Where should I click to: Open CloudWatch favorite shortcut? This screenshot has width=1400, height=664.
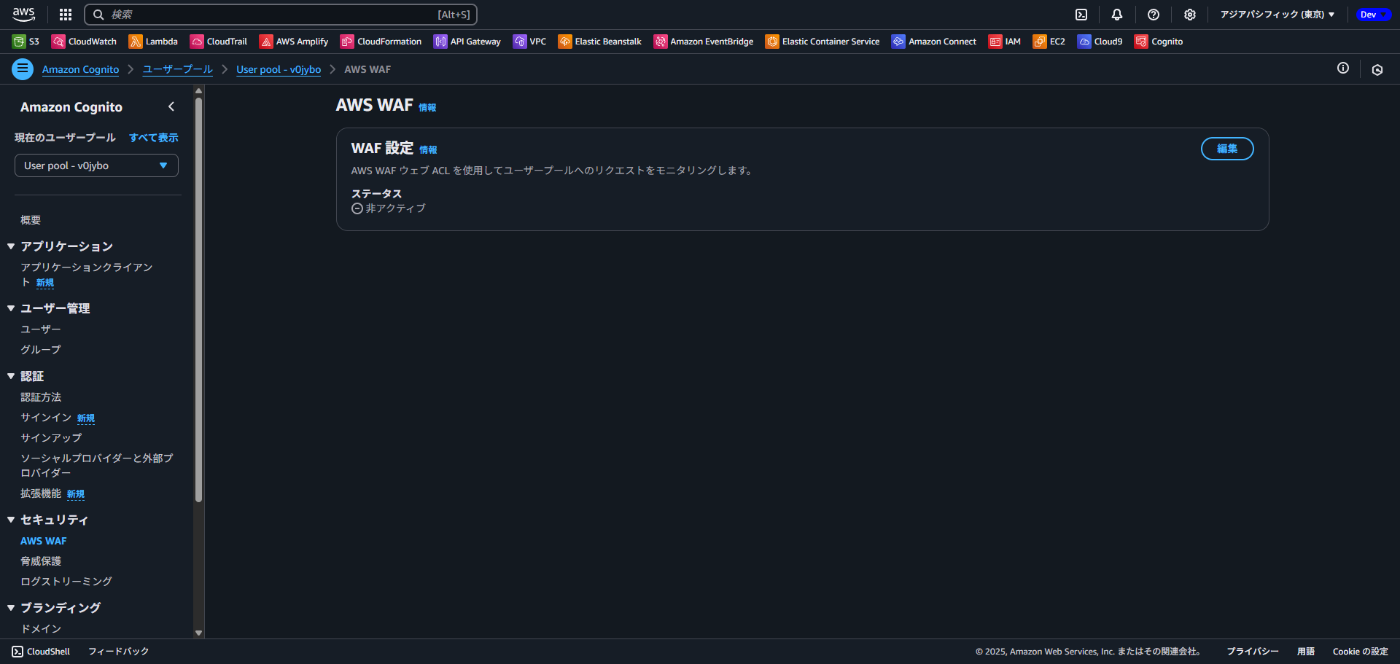pos(84,42)
